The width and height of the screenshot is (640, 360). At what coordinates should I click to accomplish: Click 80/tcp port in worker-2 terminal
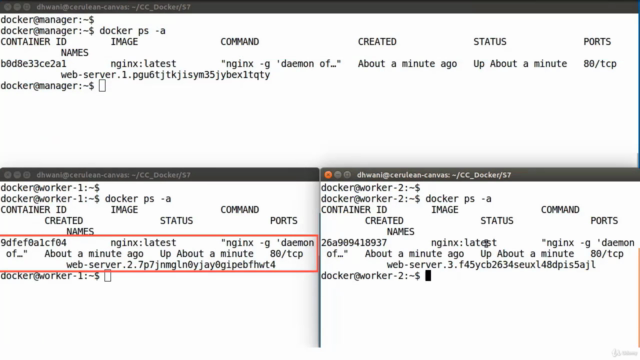[607, 254]
